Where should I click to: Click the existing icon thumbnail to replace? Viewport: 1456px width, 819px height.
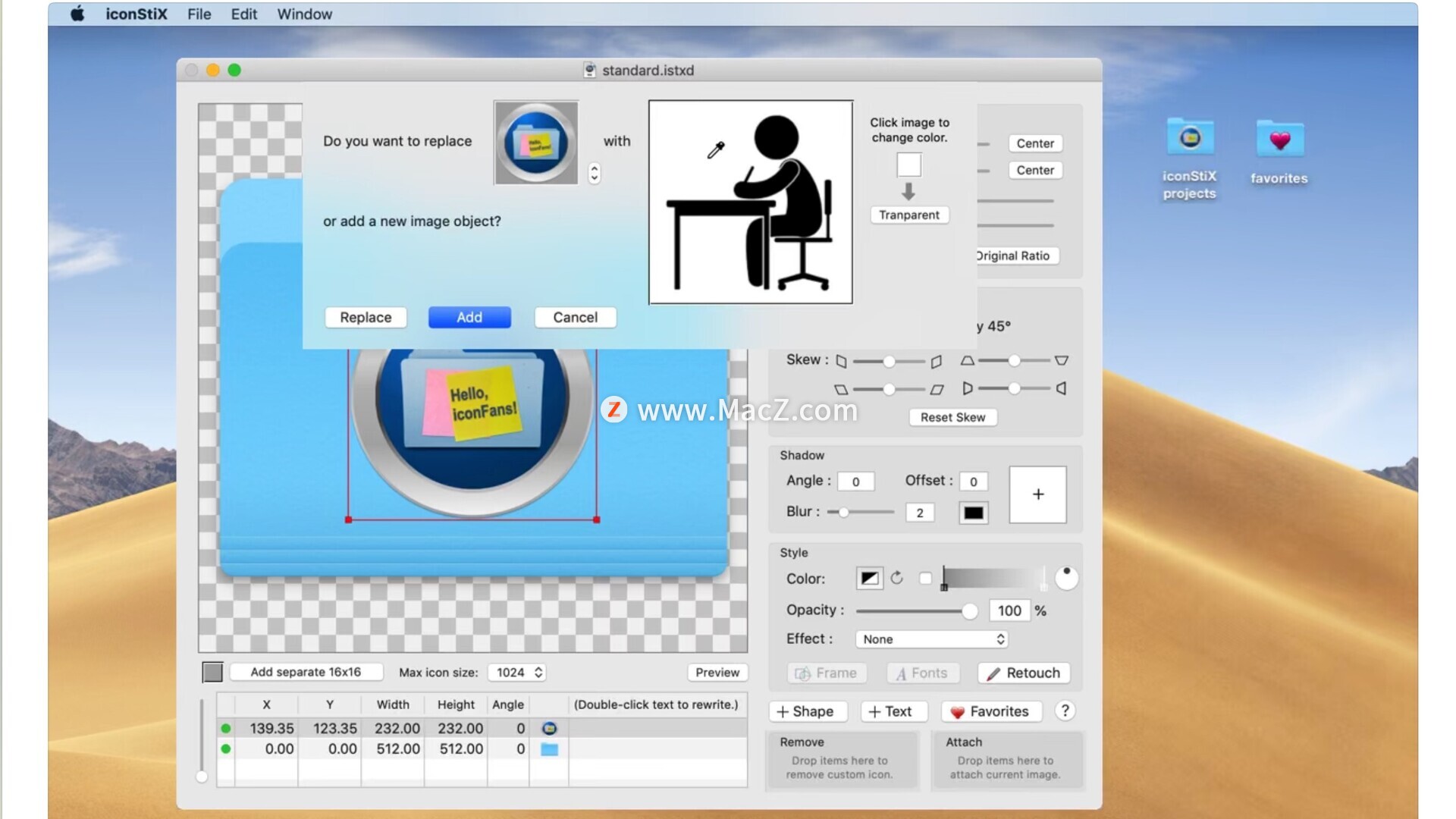[536, 143]
